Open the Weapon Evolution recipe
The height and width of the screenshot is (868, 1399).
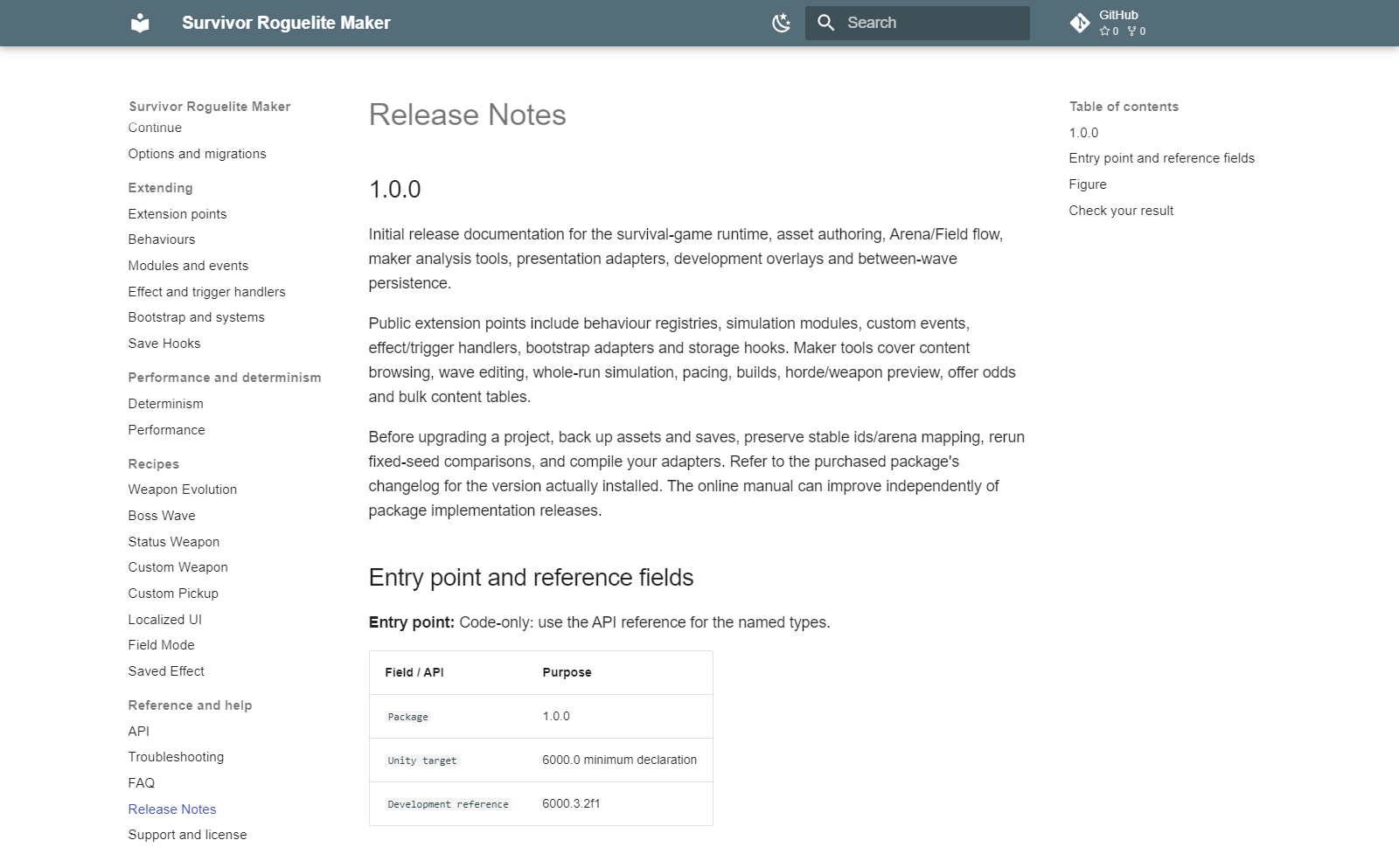(x=183, y=490)
